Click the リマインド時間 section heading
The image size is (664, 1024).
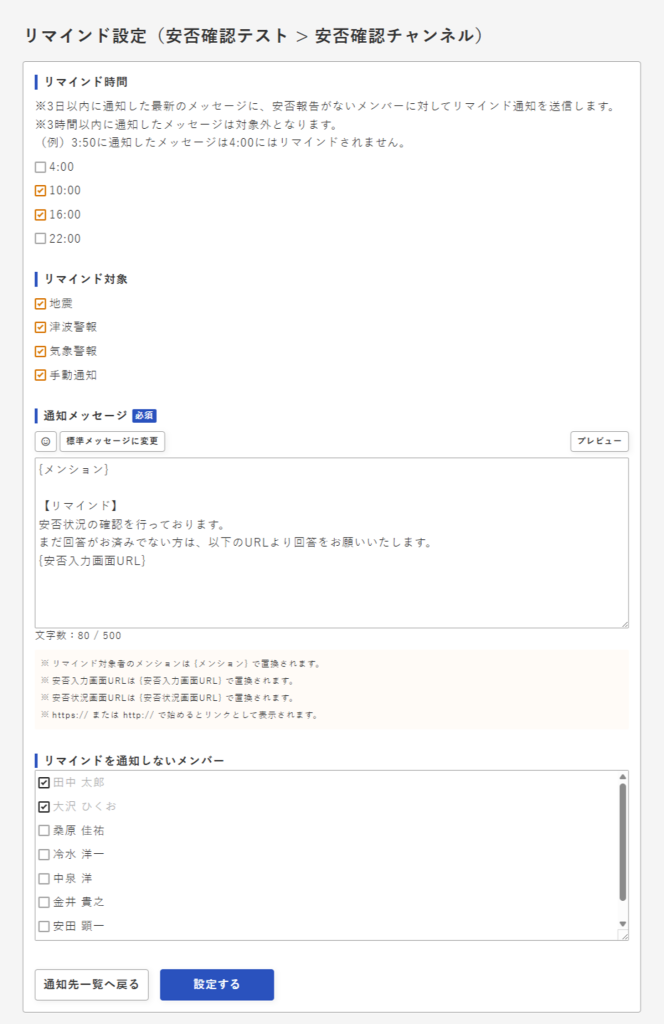pos(86,82)
